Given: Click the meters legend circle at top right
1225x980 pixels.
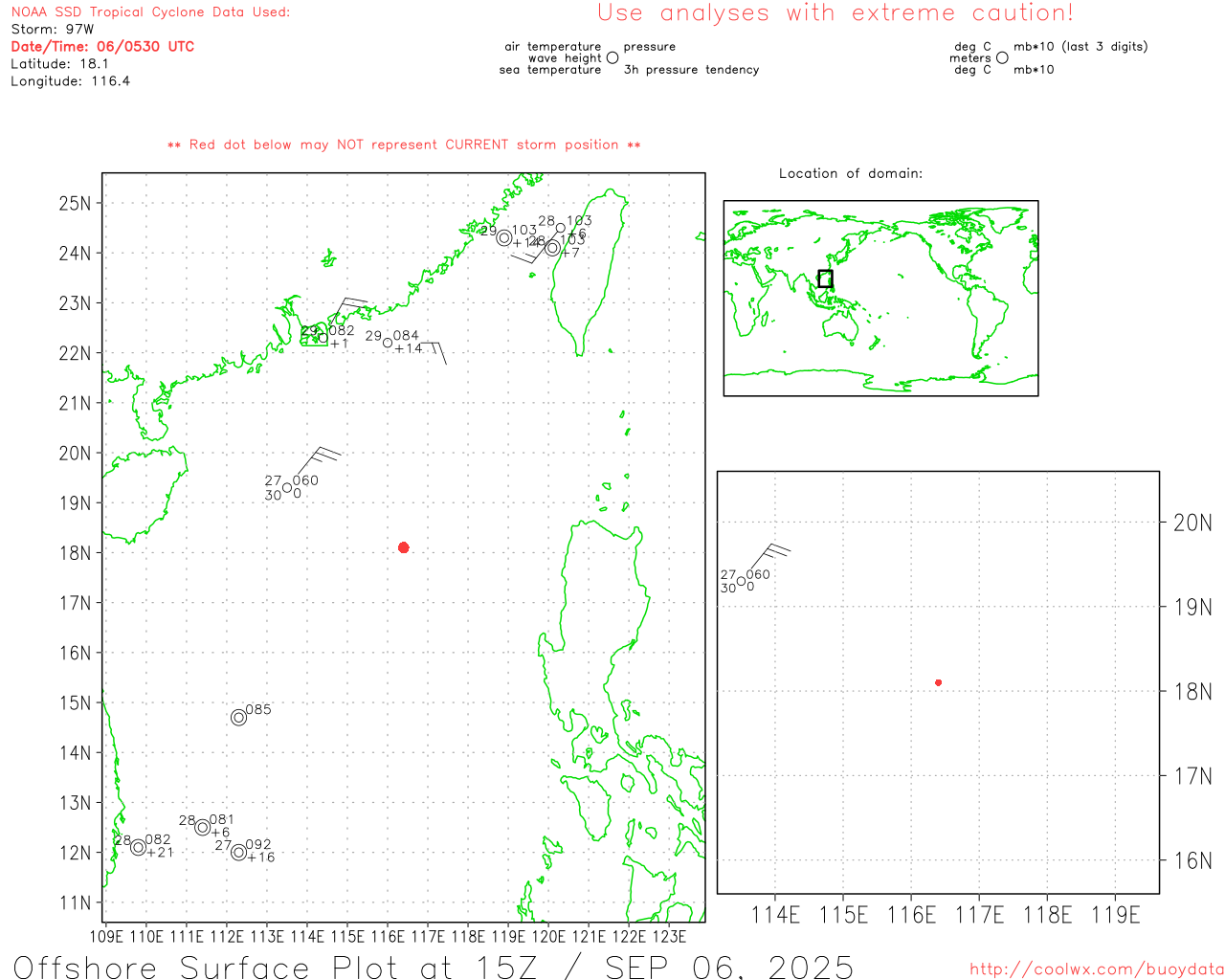Looking at the screenshot, I should [x=1002, y=57].
